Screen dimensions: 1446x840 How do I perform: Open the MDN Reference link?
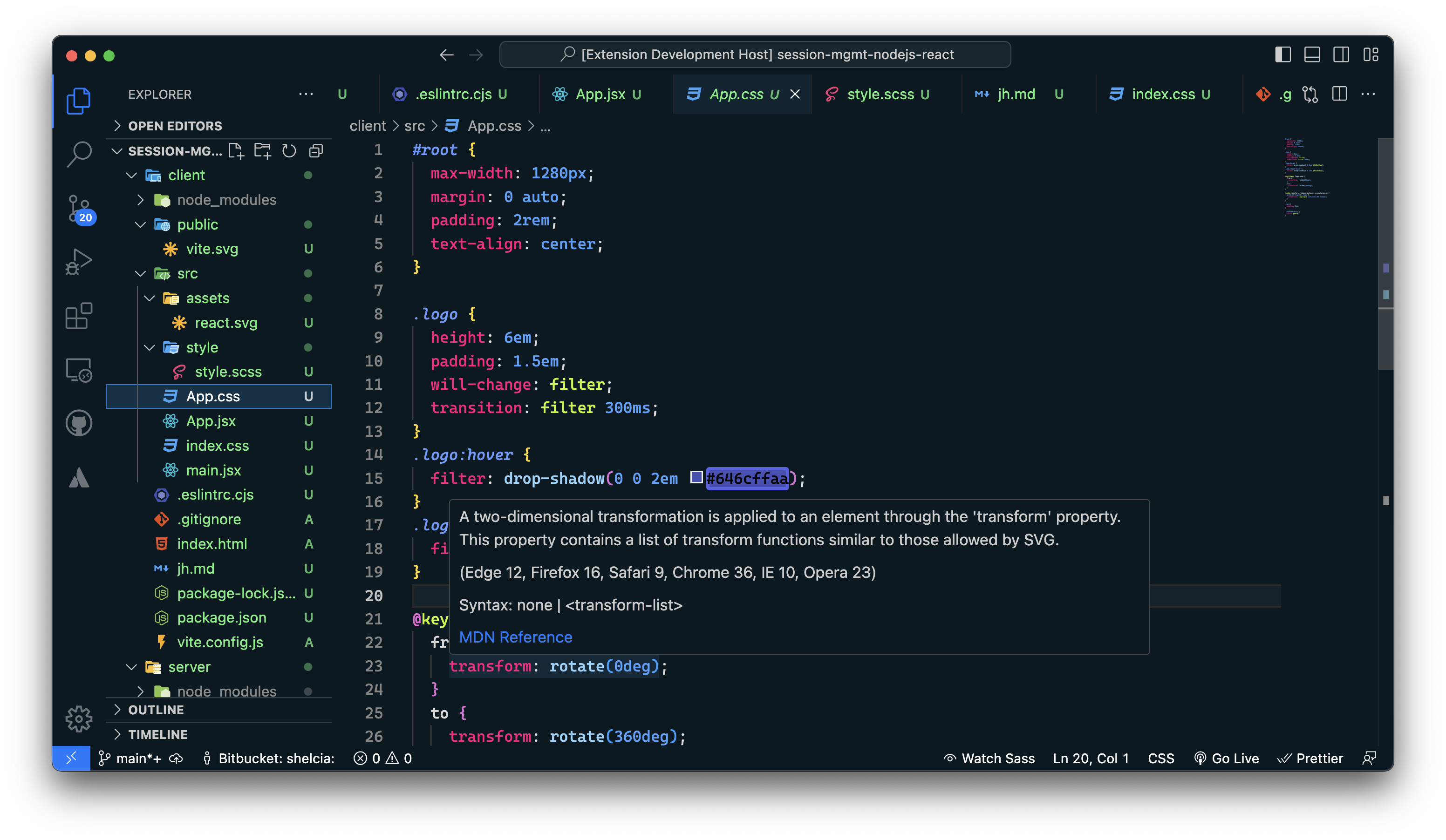tap(515, 637)
